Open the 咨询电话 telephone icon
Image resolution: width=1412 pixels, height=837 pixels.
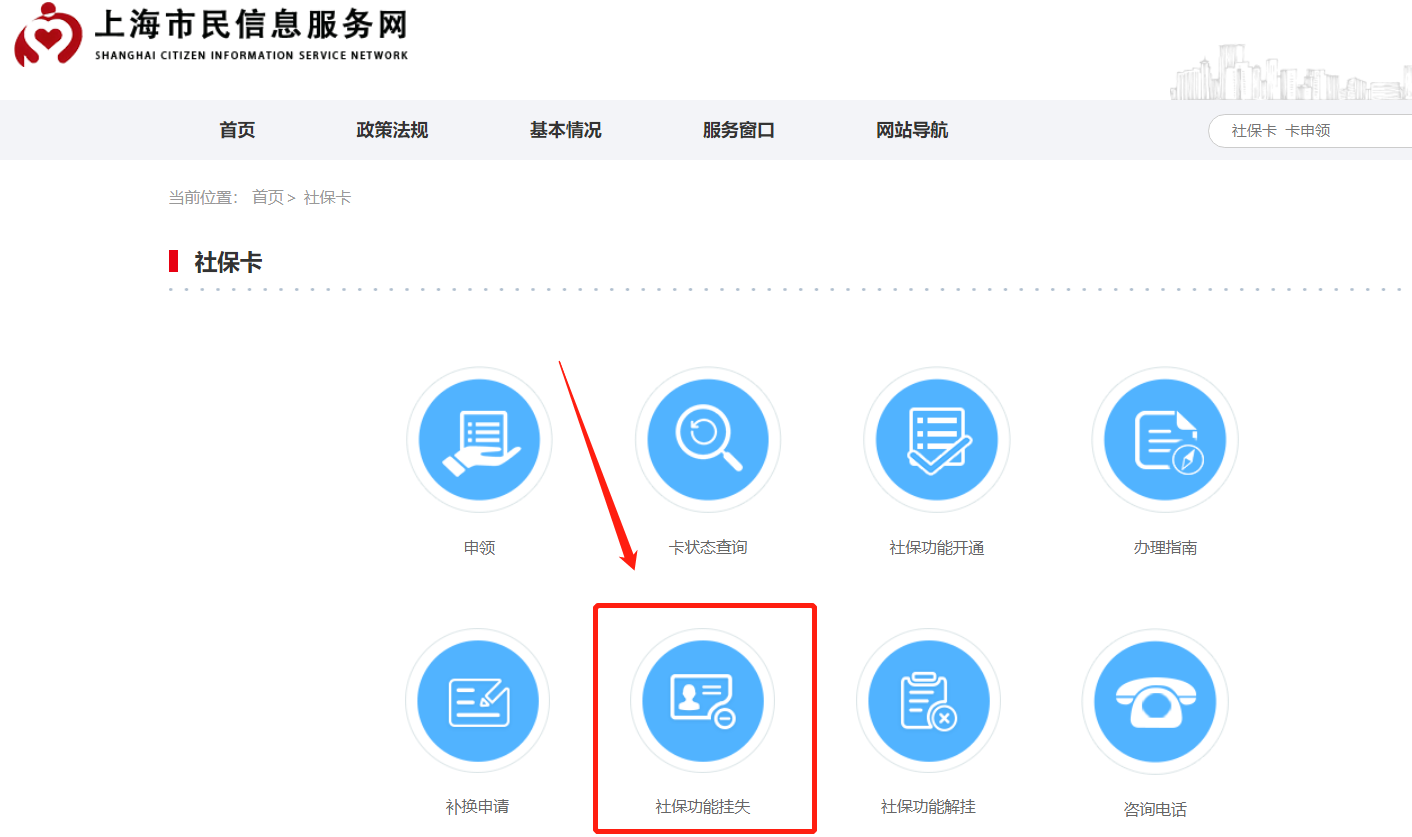(x=1155, y=701)
